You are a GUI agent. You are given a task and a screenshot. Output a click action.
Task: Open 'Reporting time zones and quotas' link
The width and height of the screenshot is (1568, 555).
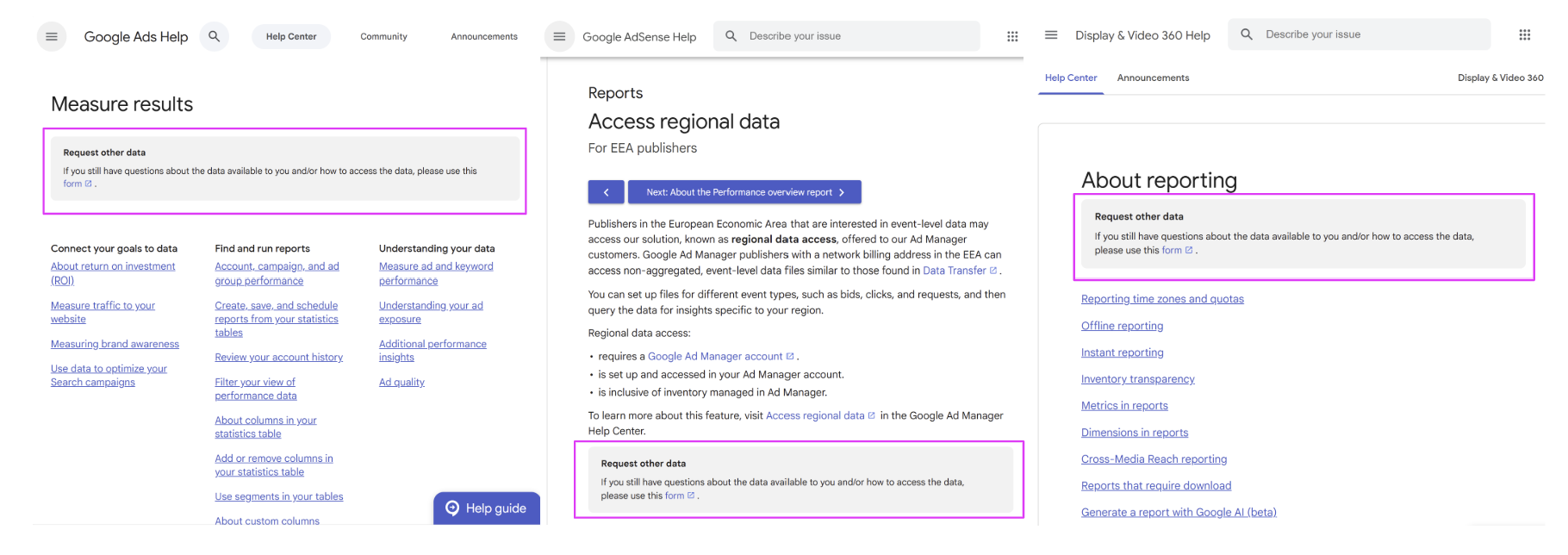1162,299
